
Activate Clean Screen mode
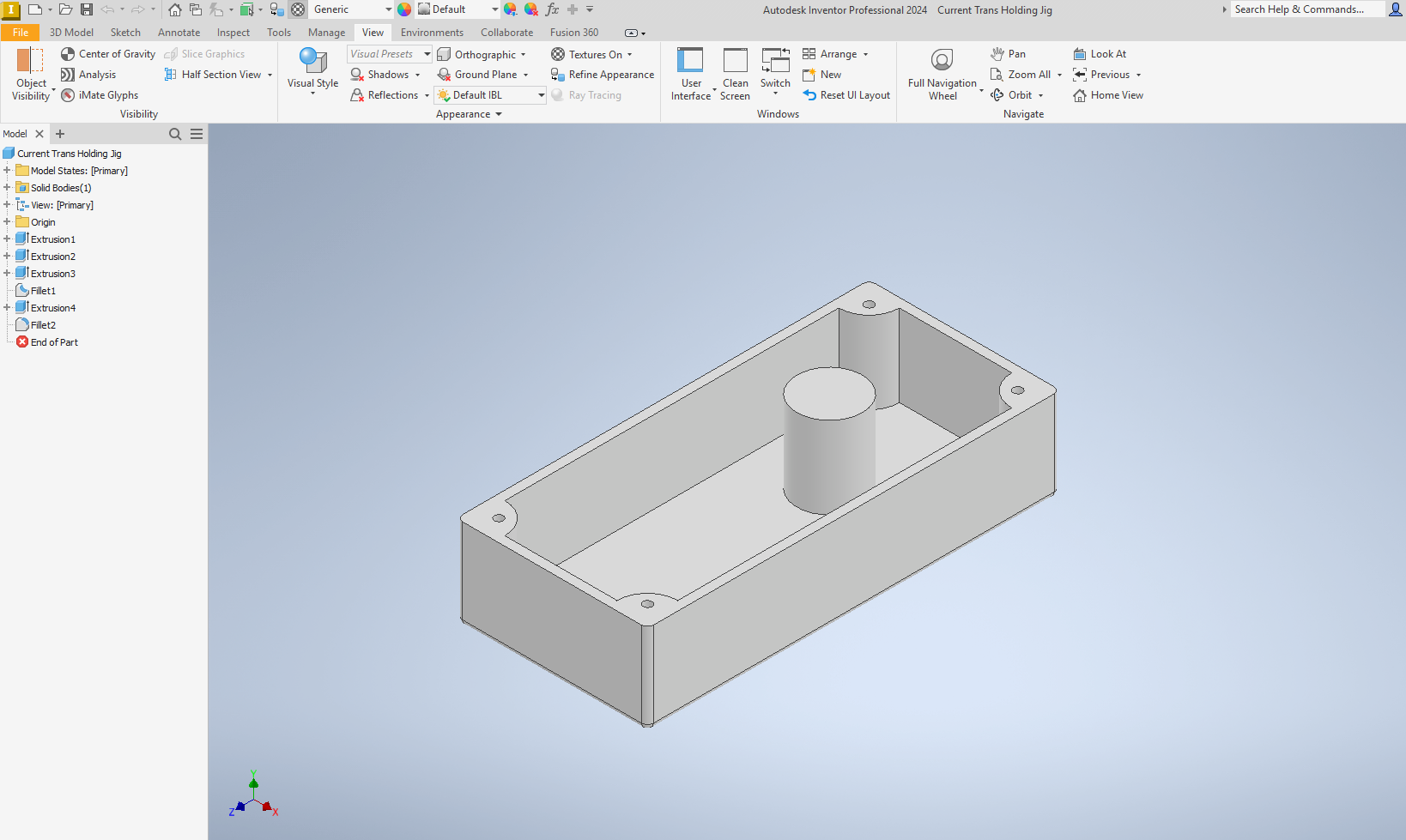736,75
